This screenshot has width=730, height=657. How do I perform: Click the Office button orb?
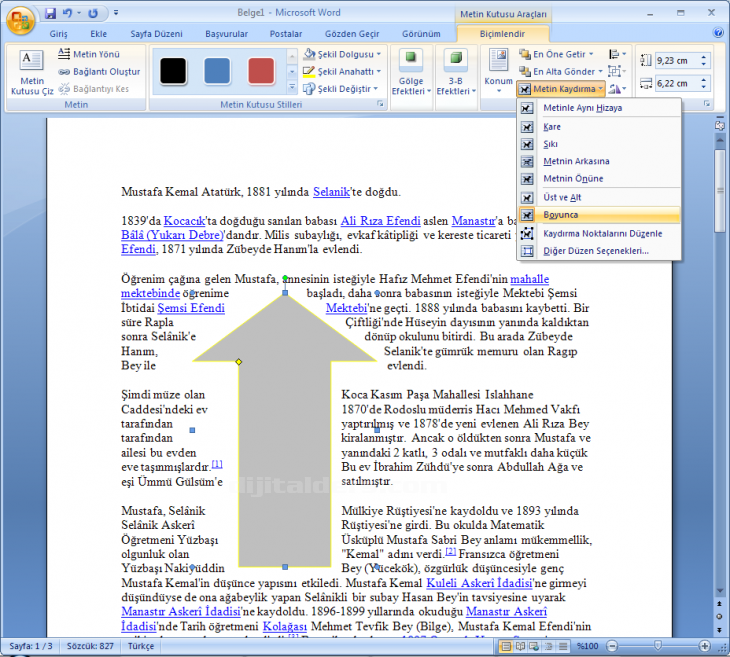tap(20, 20)
